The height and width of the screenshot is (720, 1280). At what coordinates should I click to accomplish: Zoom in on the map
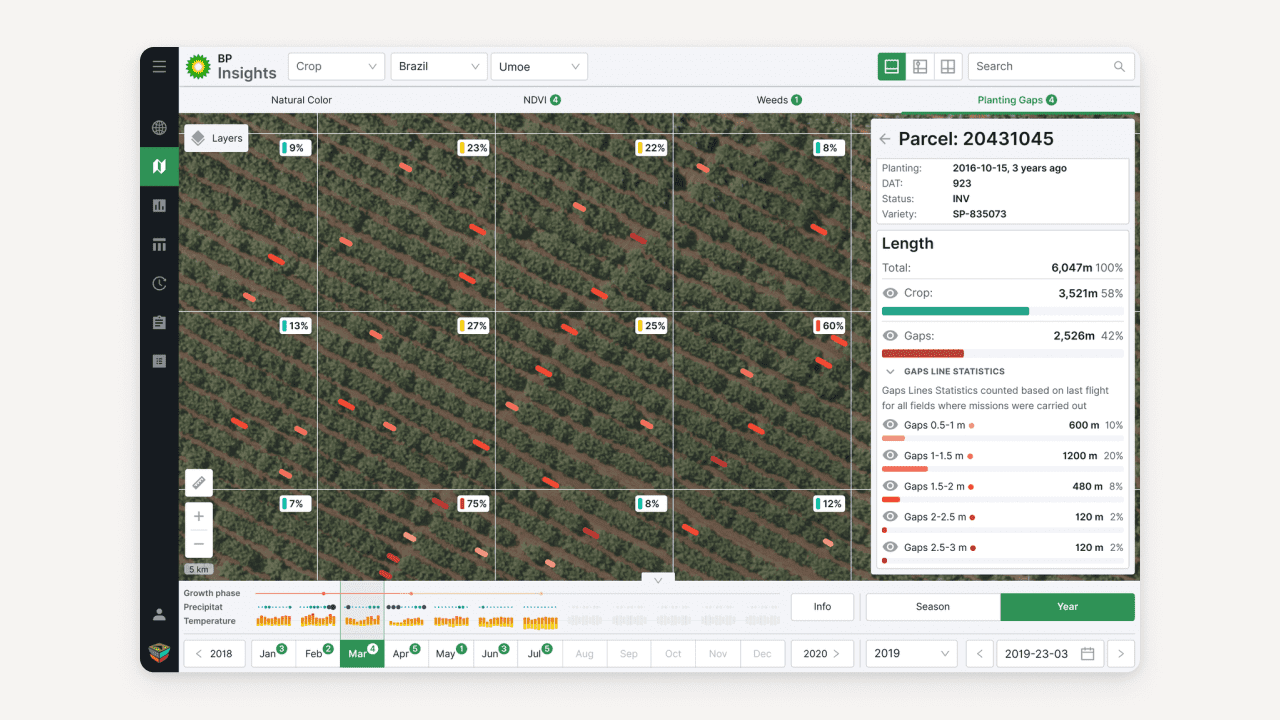point(199,517)
